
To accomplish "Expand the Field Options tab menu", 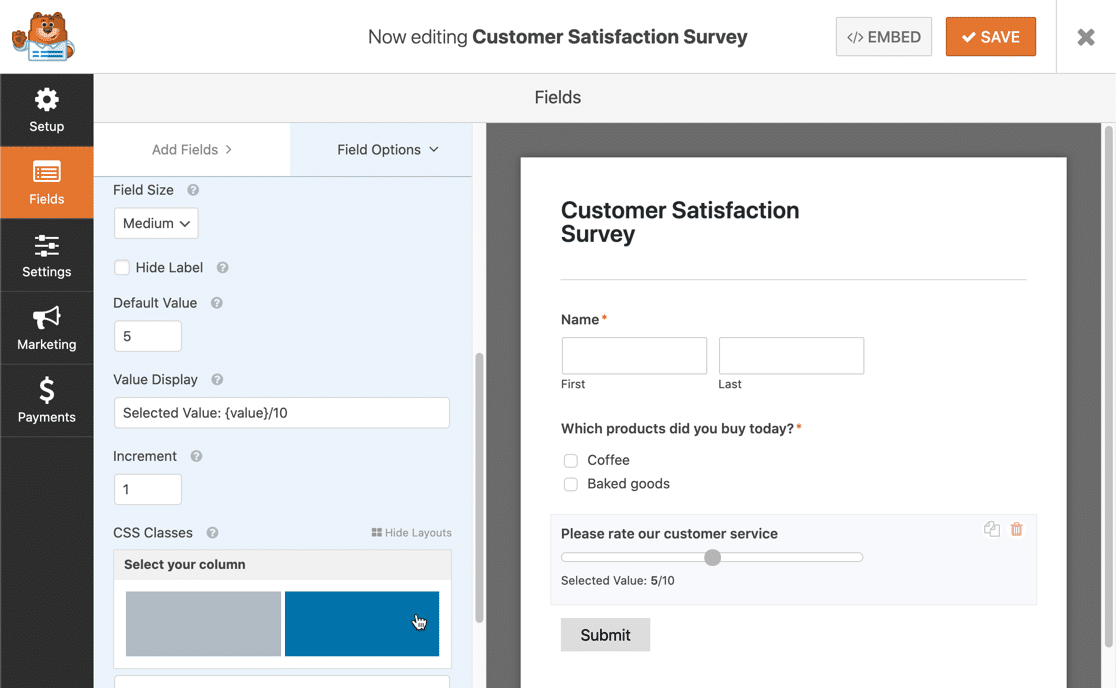I will click(x=387, y=150).
